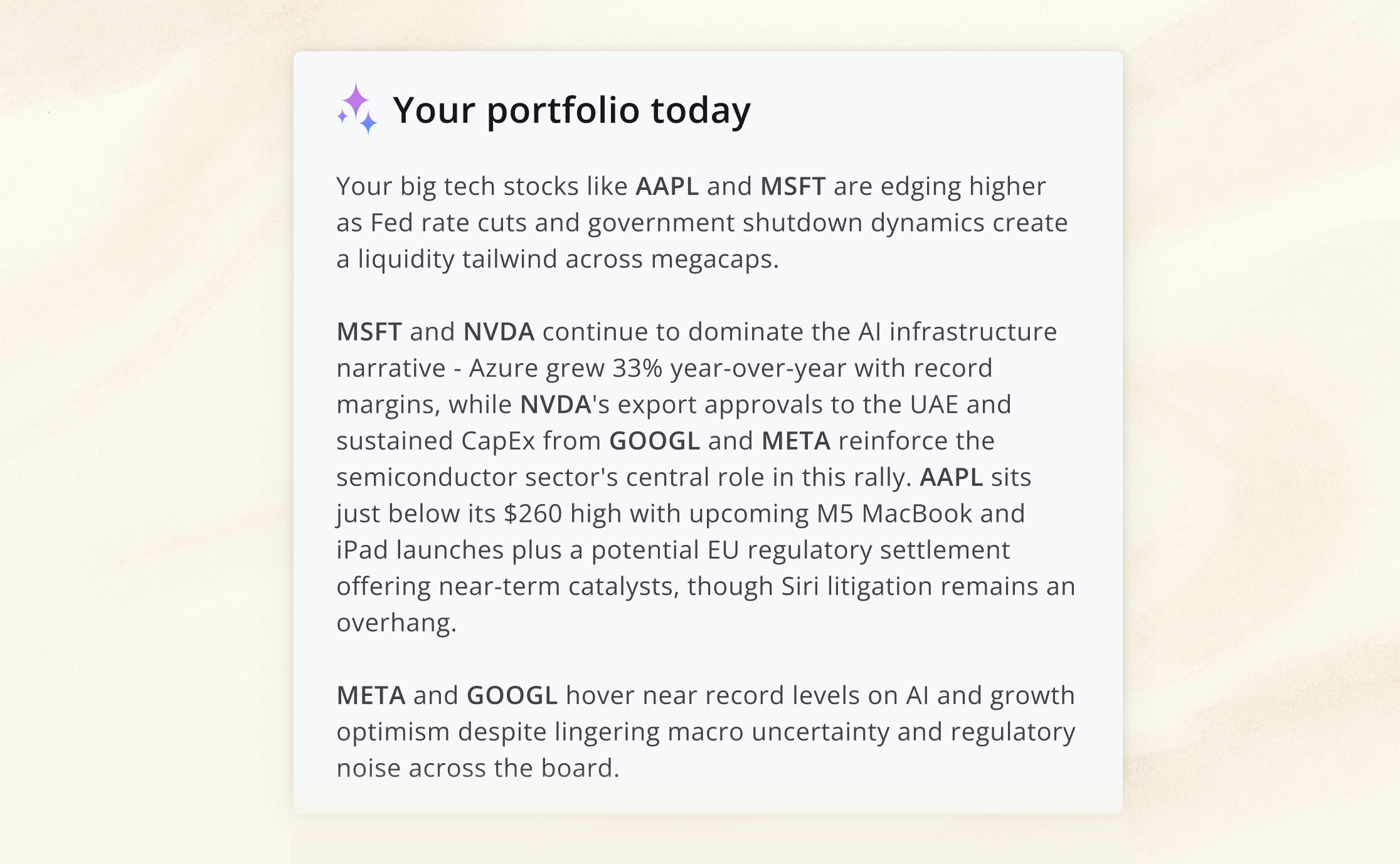Select META ticker starting the last paragraph

coord(371,695)
